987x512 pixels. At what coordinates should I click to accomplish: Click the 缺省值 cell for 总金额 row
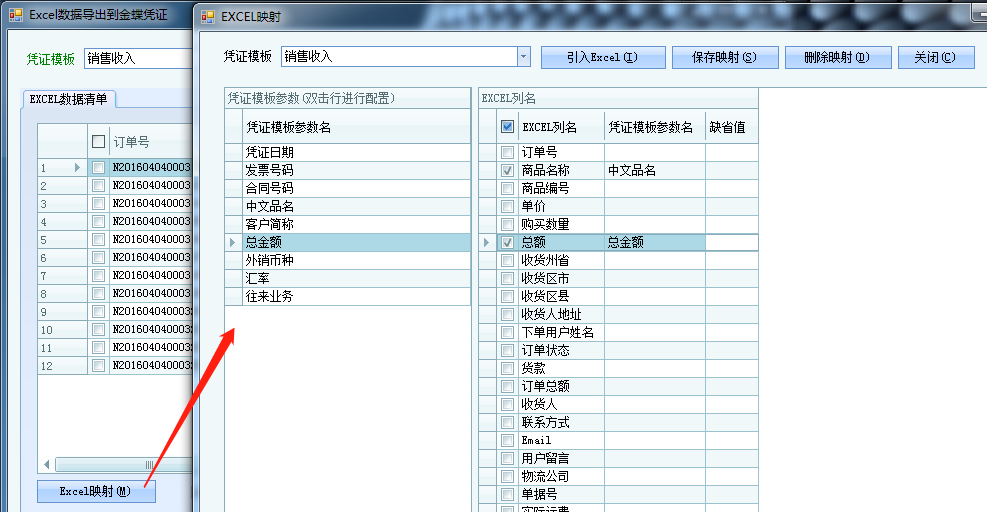[x=731, y=243]
